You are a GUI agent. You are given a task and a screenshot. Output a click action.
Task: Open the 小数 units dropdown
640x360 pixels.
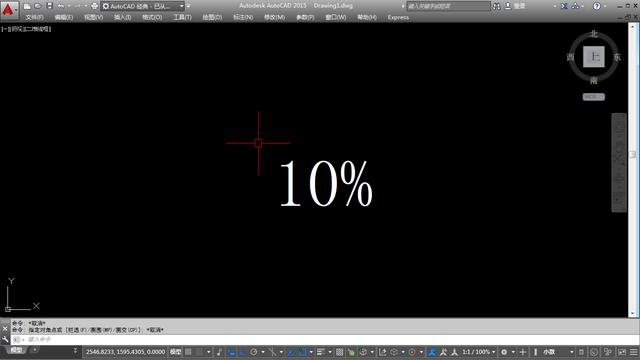(x=558, y=352)
